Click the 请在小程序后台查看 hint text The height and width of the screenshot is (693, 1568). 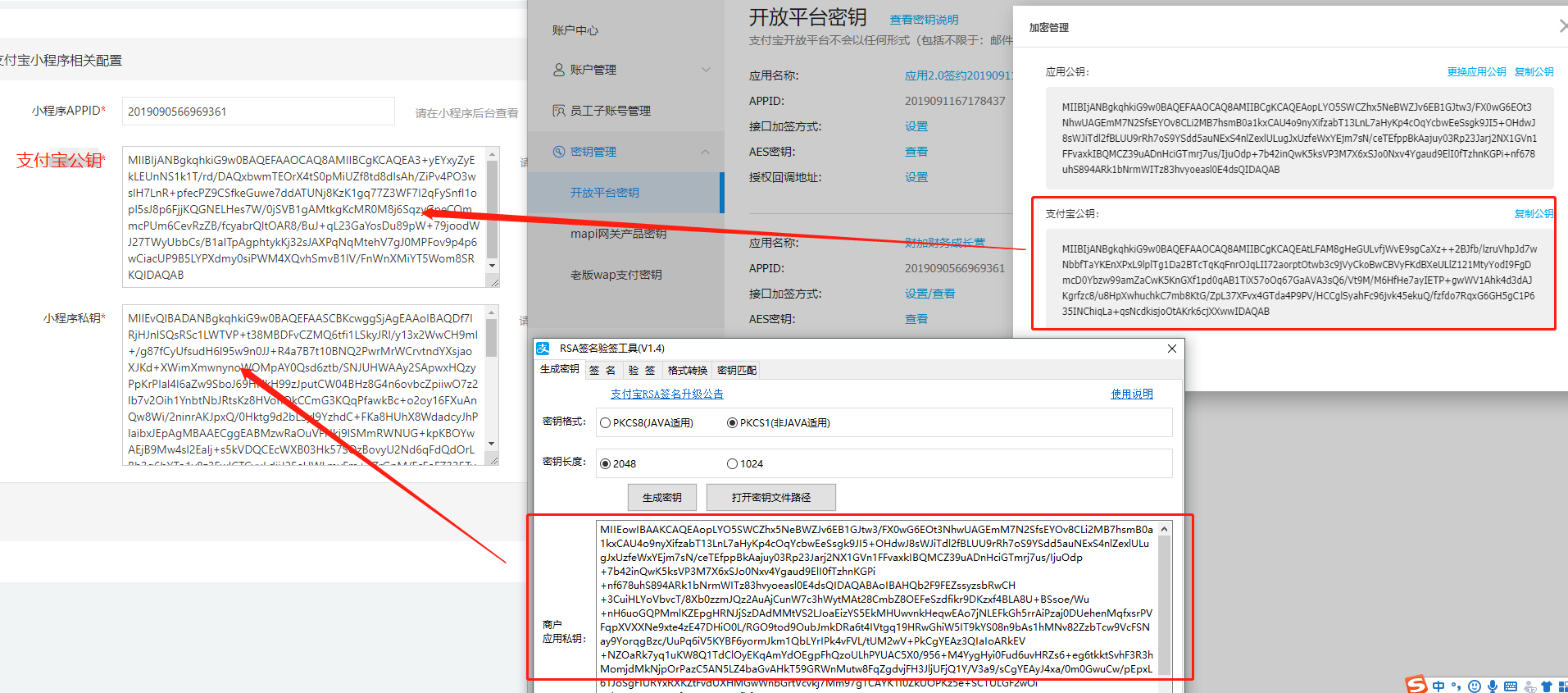click(x=466, y=113)
